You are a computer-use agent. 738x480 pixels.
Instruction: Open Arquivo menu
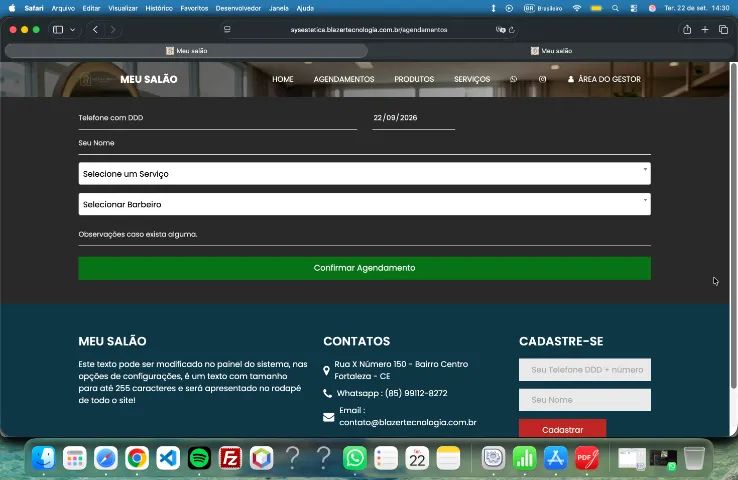tap(63, 8)
